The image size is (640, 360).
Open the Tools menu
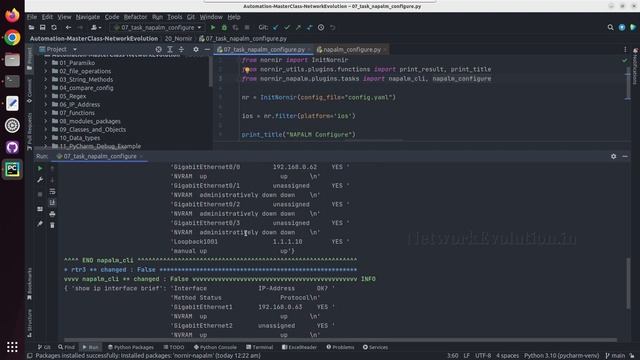175,17
